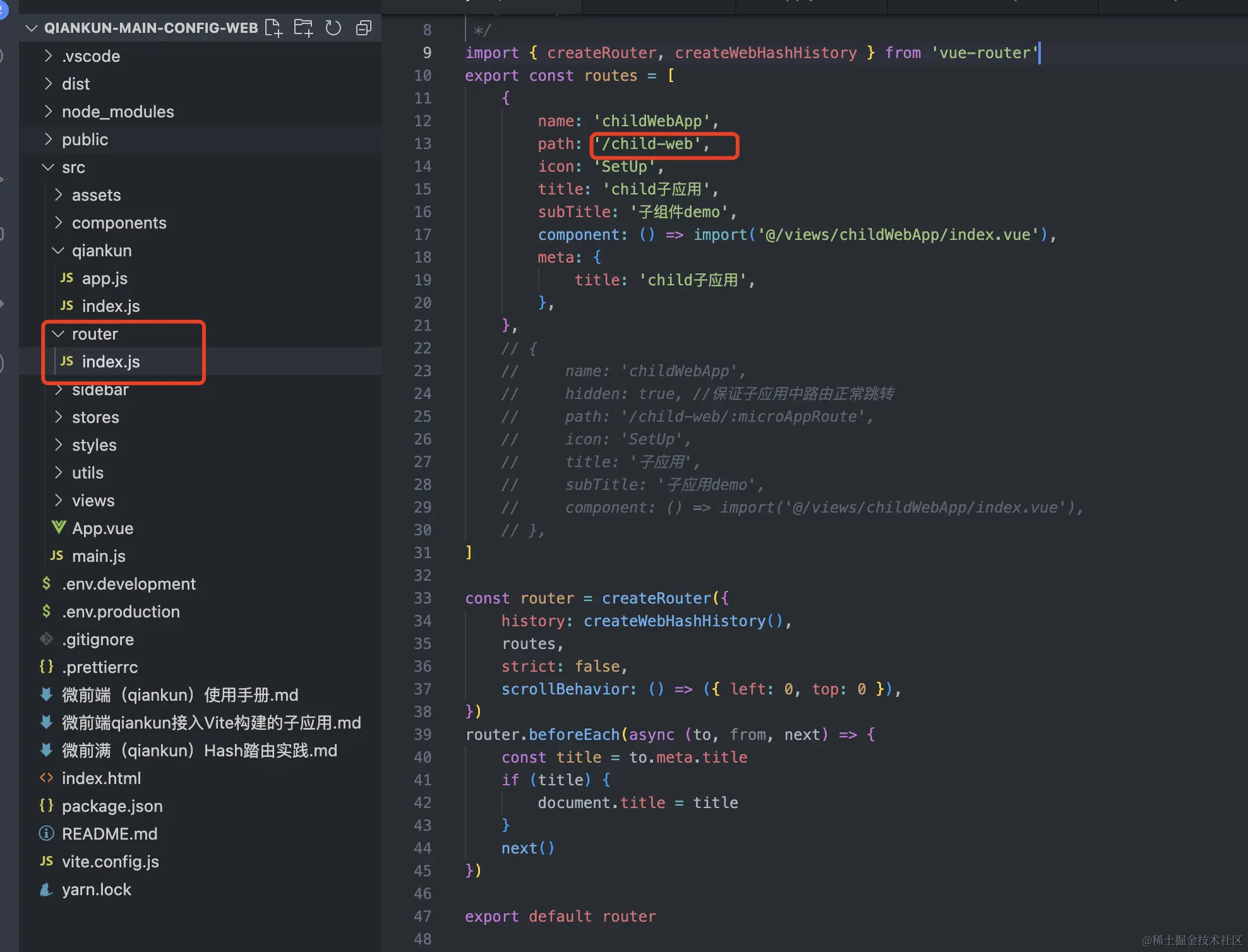Open the .gitignore file
1248x952 pixels.
pyautogui.click(x=97, y=640)
